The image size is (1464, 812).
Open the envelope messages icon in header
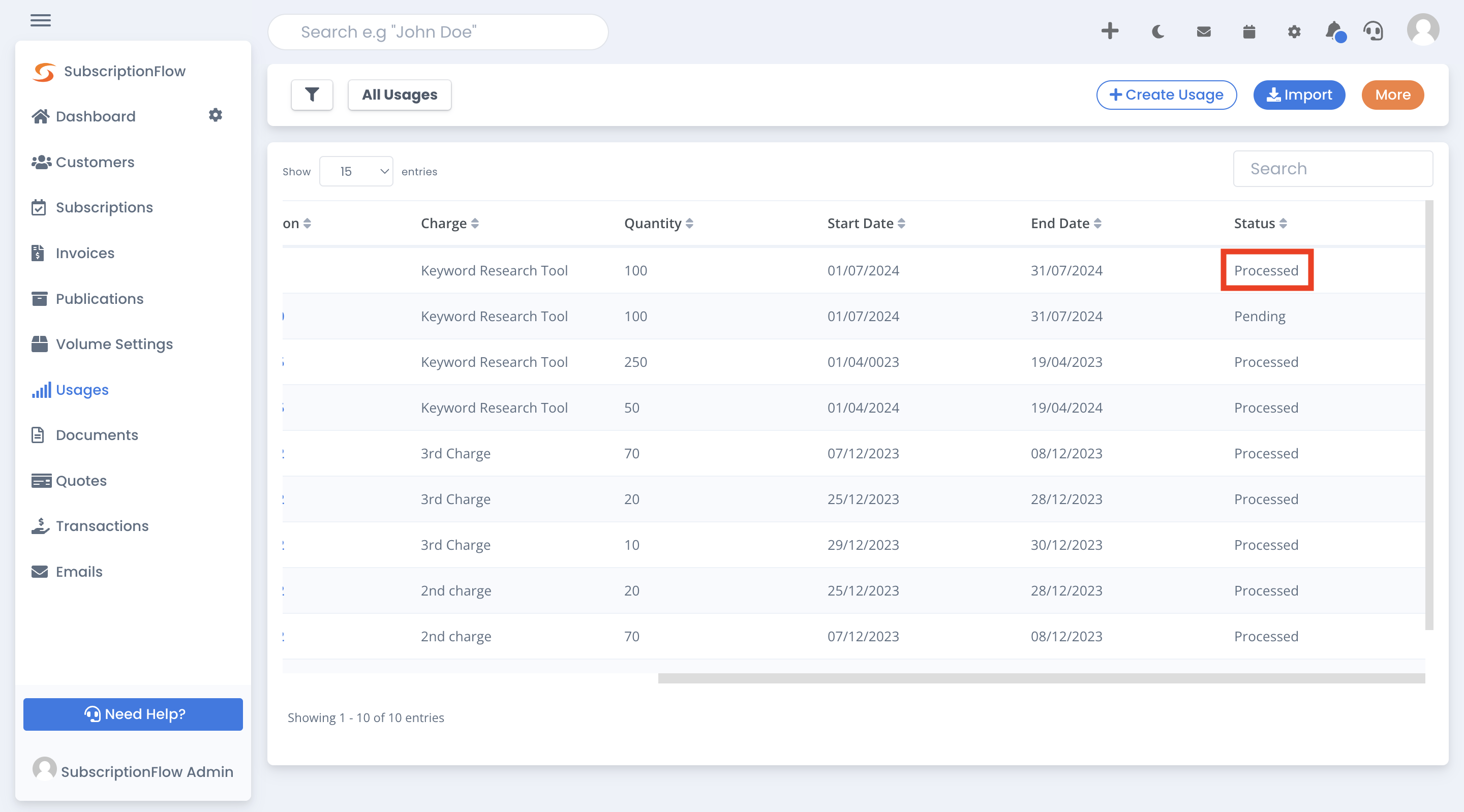[1203, 32]
